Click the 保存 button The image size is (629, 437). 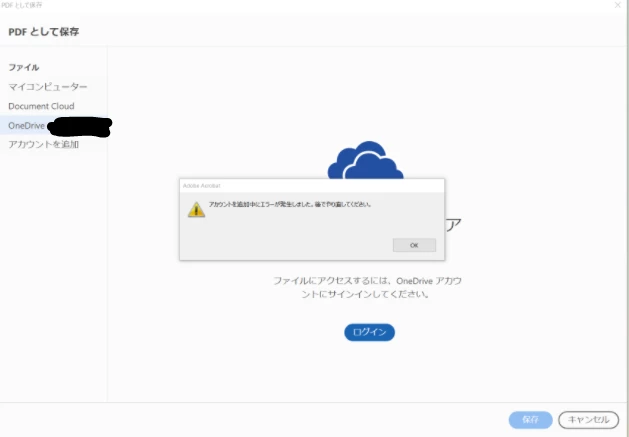[x=530, y=420]
